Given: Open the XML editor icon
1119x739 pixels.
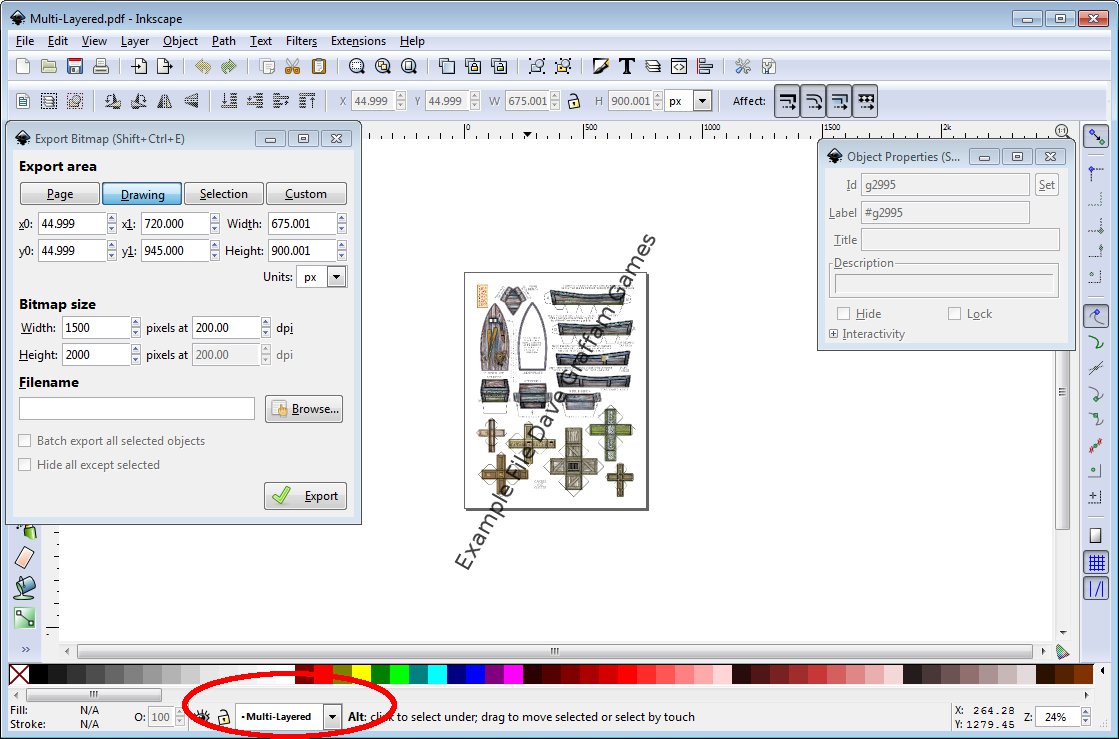Looking at the screenshot, I should (x=679, y=67).
